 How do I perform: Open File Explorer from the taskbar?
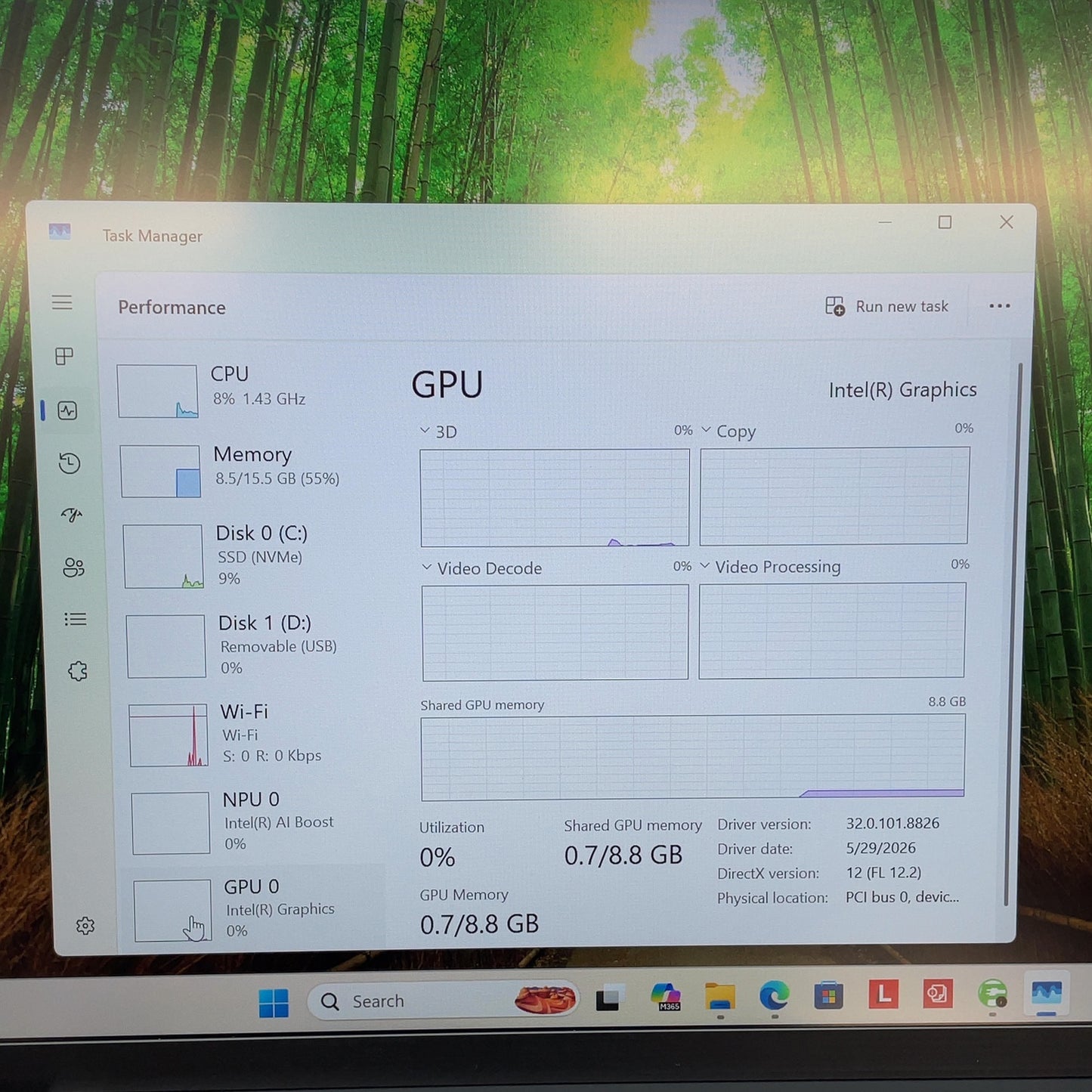[720, 996]
